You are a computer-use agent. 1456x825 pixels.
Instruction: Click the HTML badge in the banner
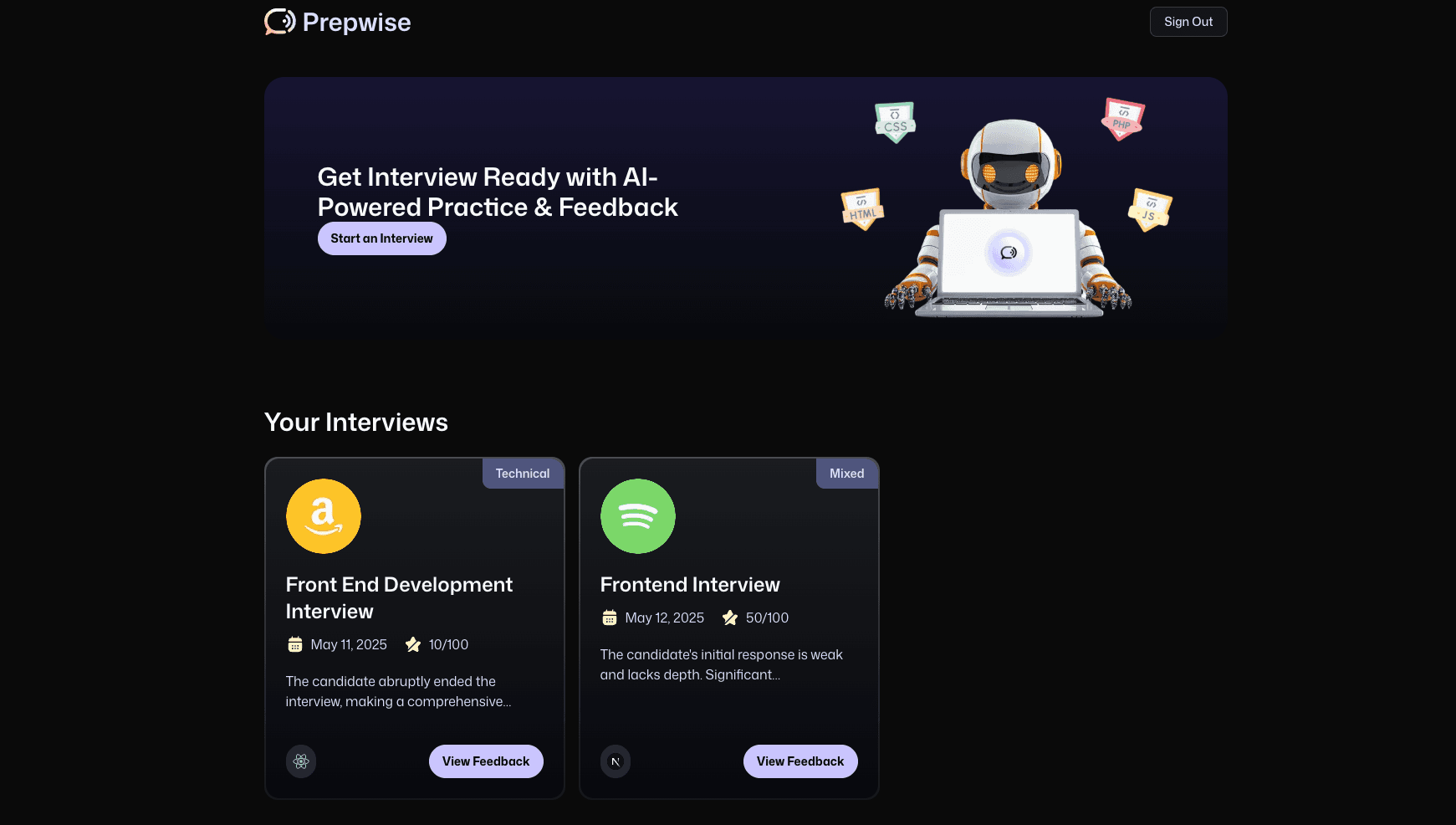point(861,208)
